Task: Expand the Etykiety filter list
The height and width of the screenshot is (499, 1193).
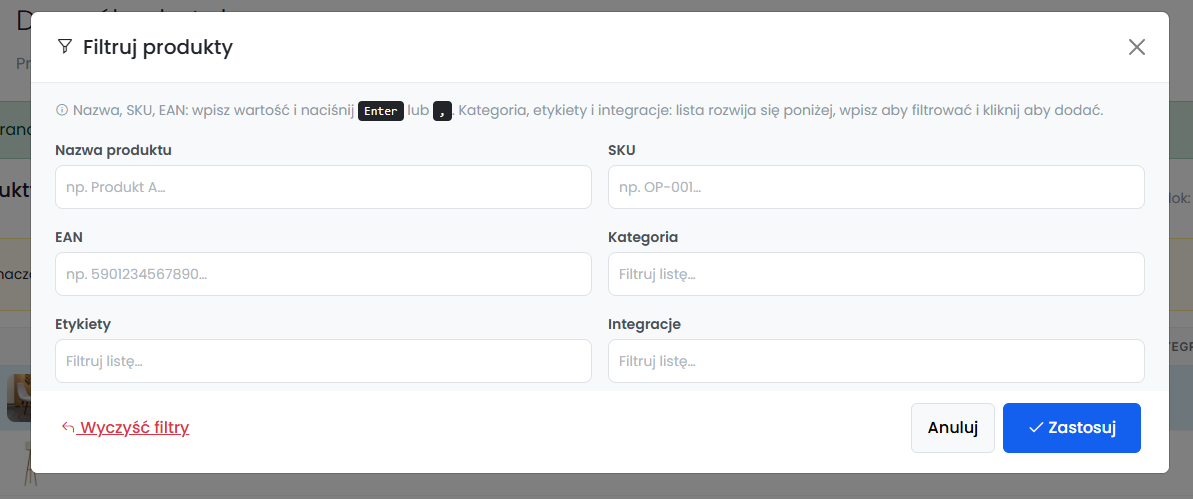Action: click(x=323, y=361)
